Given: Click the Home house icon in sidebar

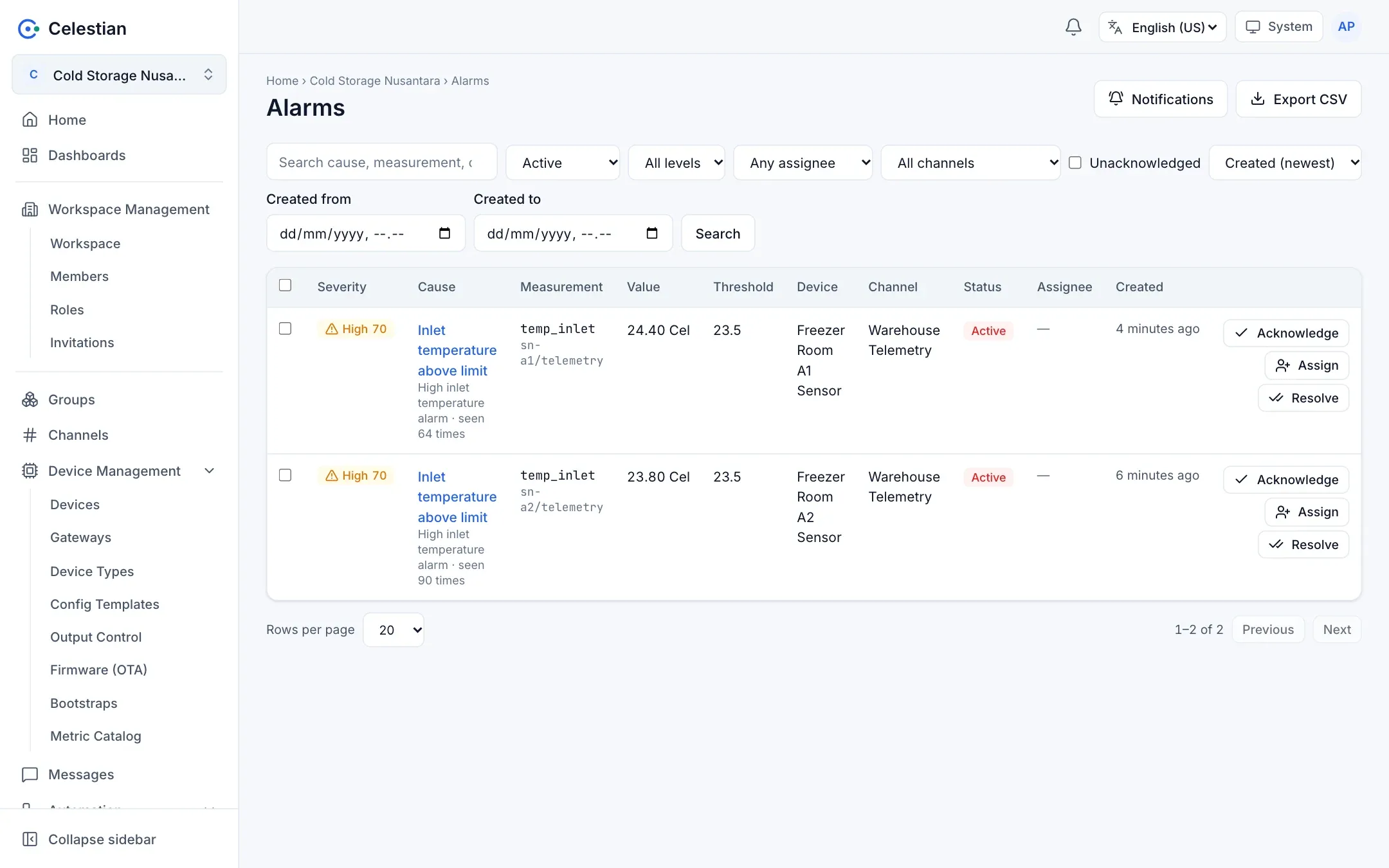Looking at the screenshot, I should coord(30,120).
